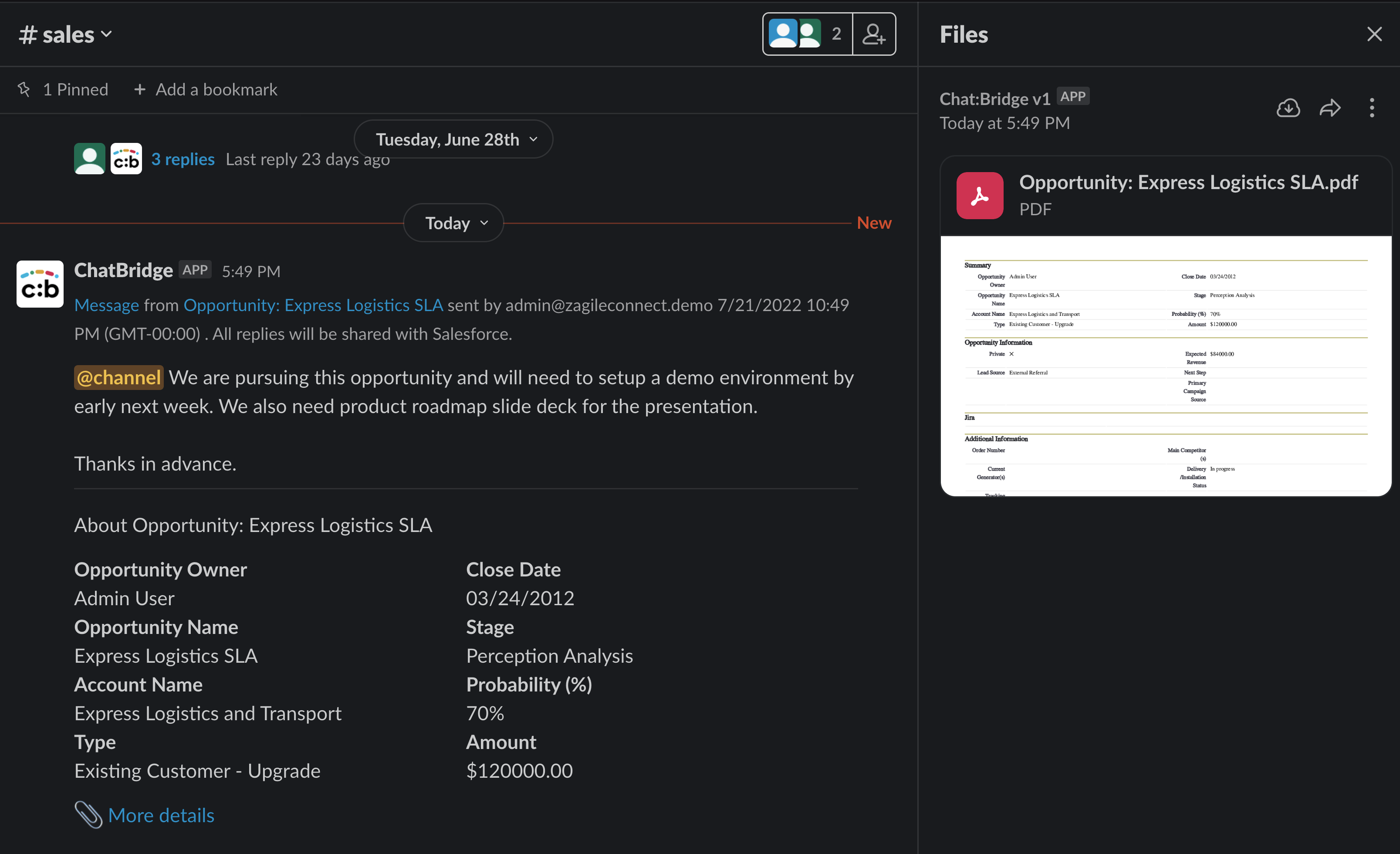This screenshot has width=1400, height=854.
Task: Open the #sales channel dropdown
Action: 65,35
